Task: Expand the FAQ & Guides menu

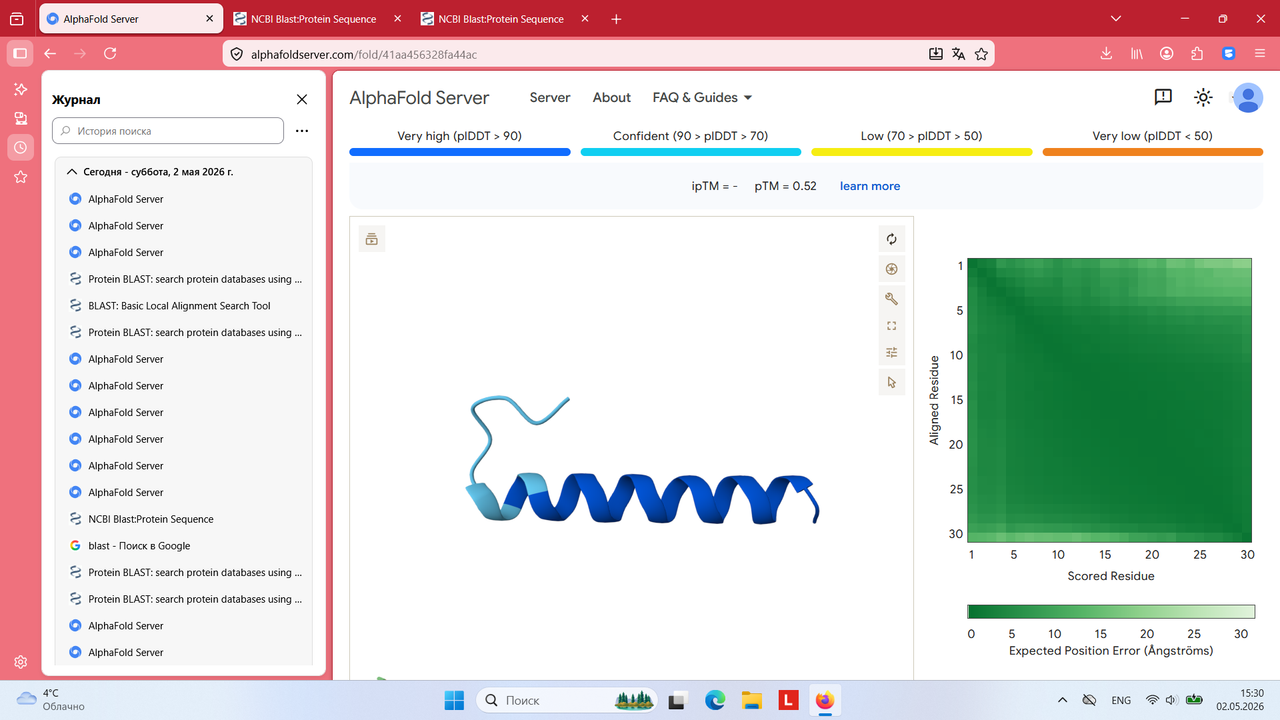Action: 702,97
